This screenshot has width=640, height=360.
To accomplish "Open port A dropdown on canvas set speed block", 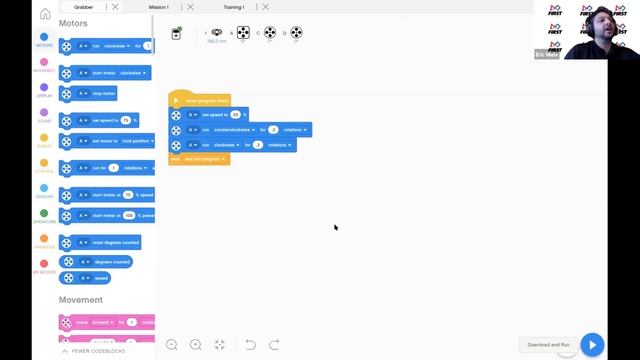I will click(192, 115).
